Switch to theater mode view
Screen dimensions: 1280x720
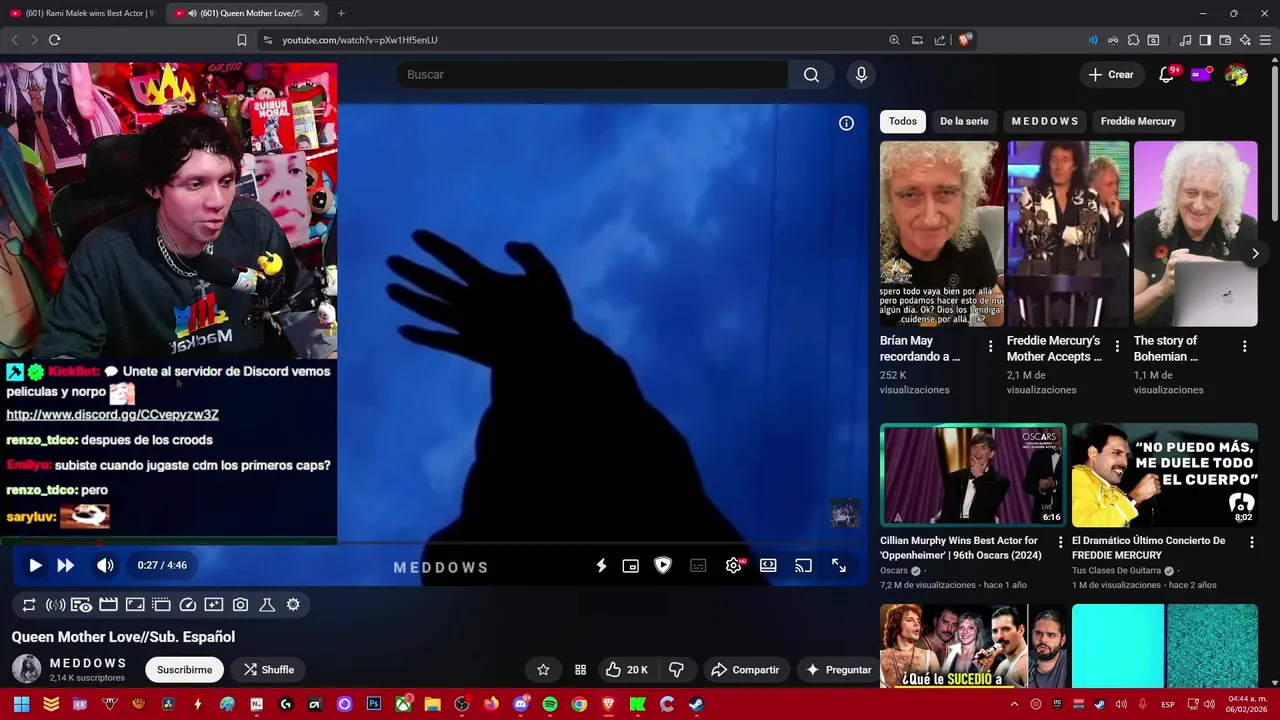click(768, 565)
